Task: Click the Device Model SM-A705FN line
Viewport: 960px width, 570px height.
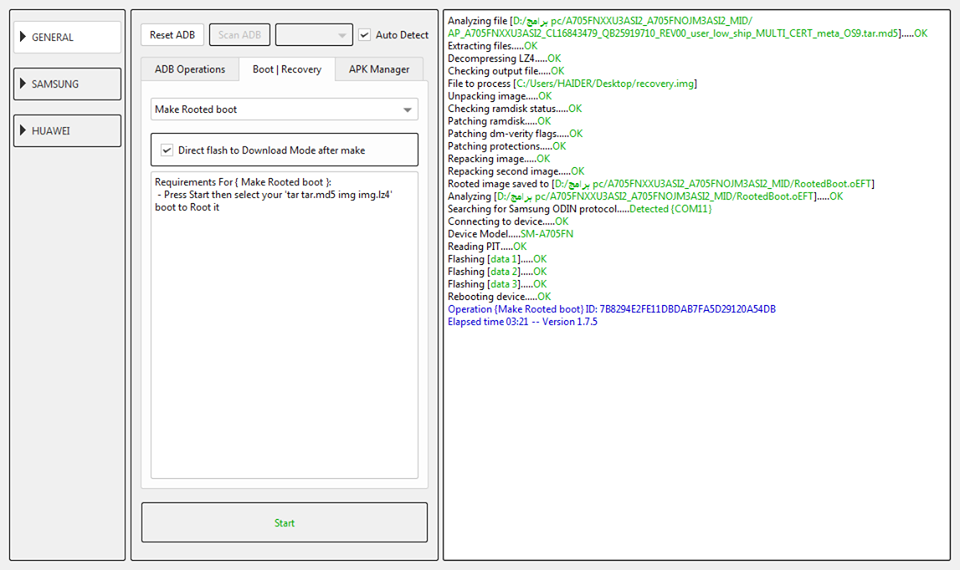Action: point(510,234)
